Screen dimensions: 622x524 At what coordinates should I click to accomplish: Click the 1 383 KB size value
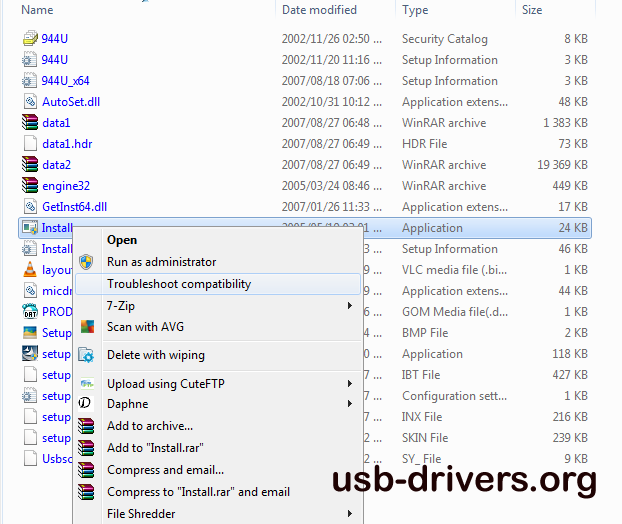(565, 123)
